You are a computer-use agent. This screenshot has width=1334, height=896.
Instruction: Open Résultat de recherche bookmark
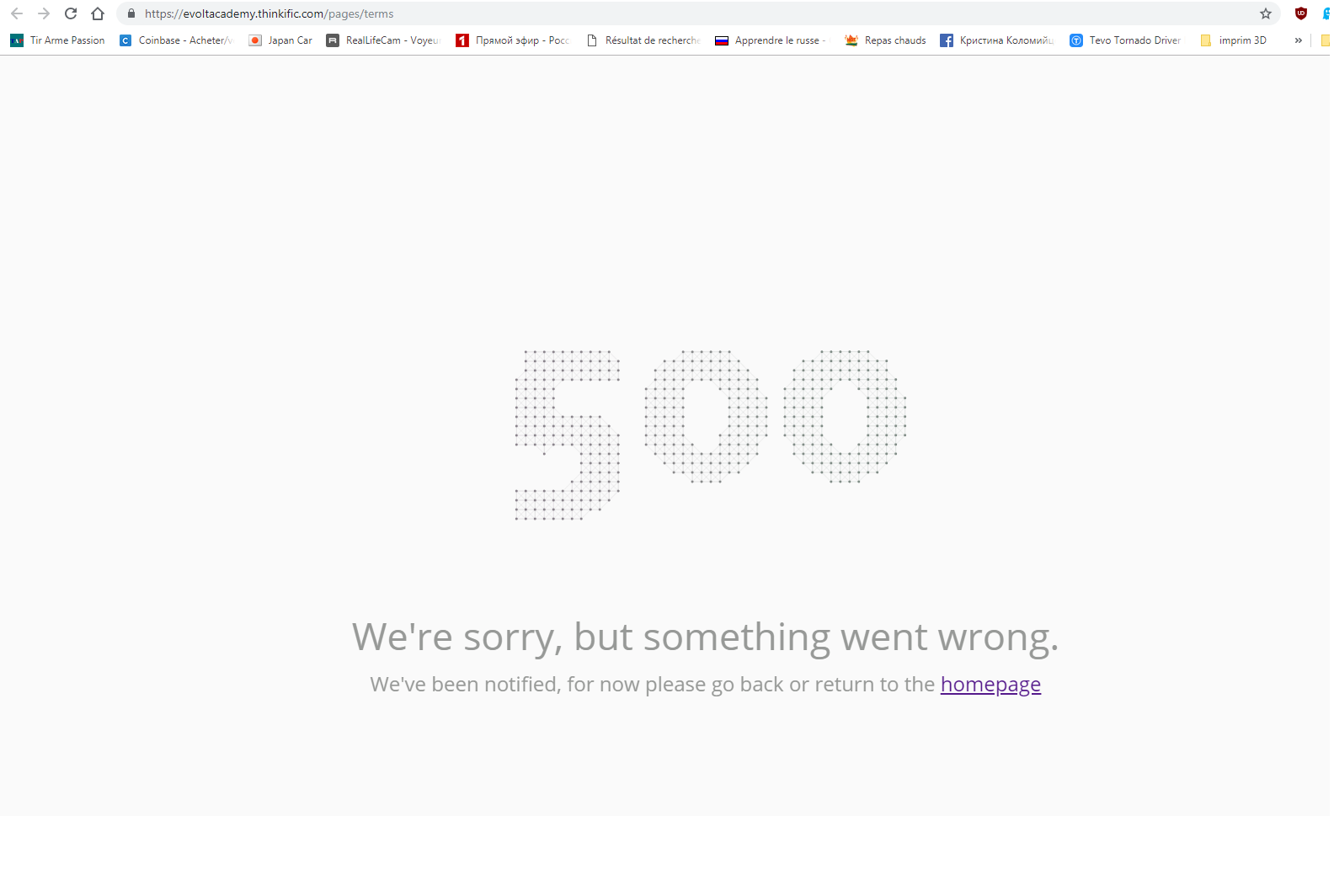[643, 40]
